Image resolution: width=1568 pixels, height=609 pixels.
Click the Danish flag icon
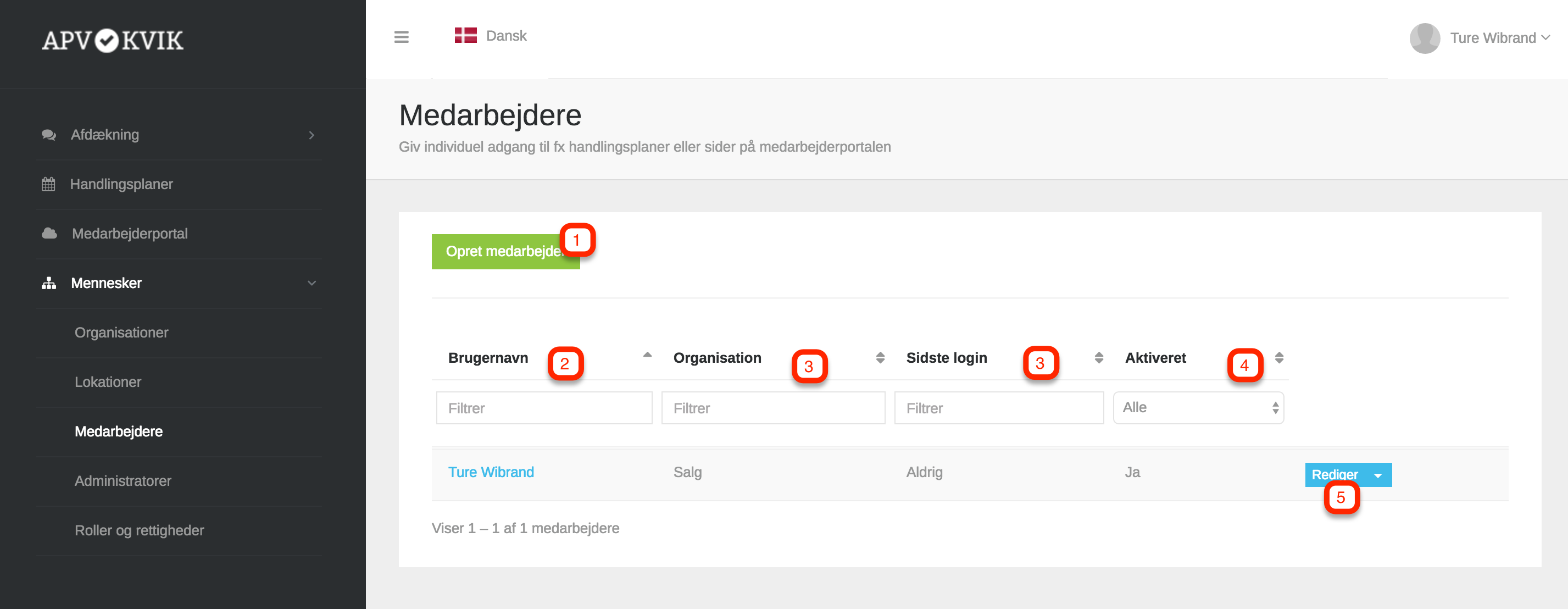(x=466, y=35)
